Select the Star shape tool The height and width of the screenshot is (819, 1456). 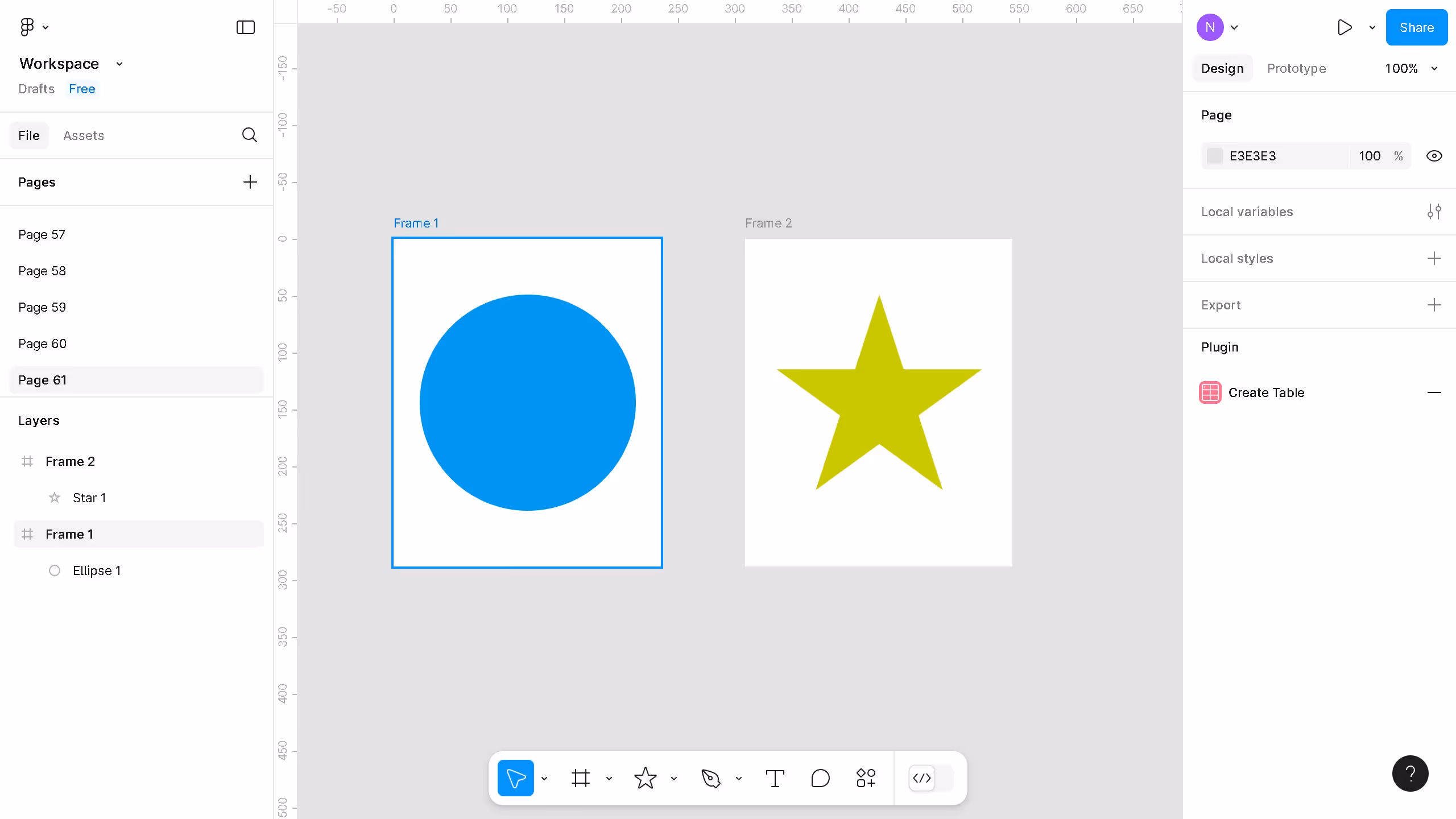tap(645, 778)
